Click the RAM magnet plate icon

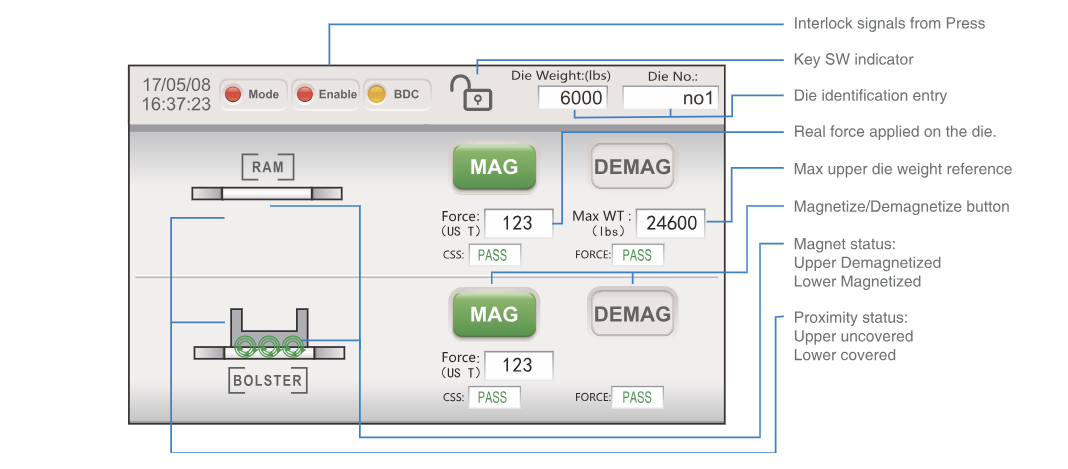click(x=267, y=193)
